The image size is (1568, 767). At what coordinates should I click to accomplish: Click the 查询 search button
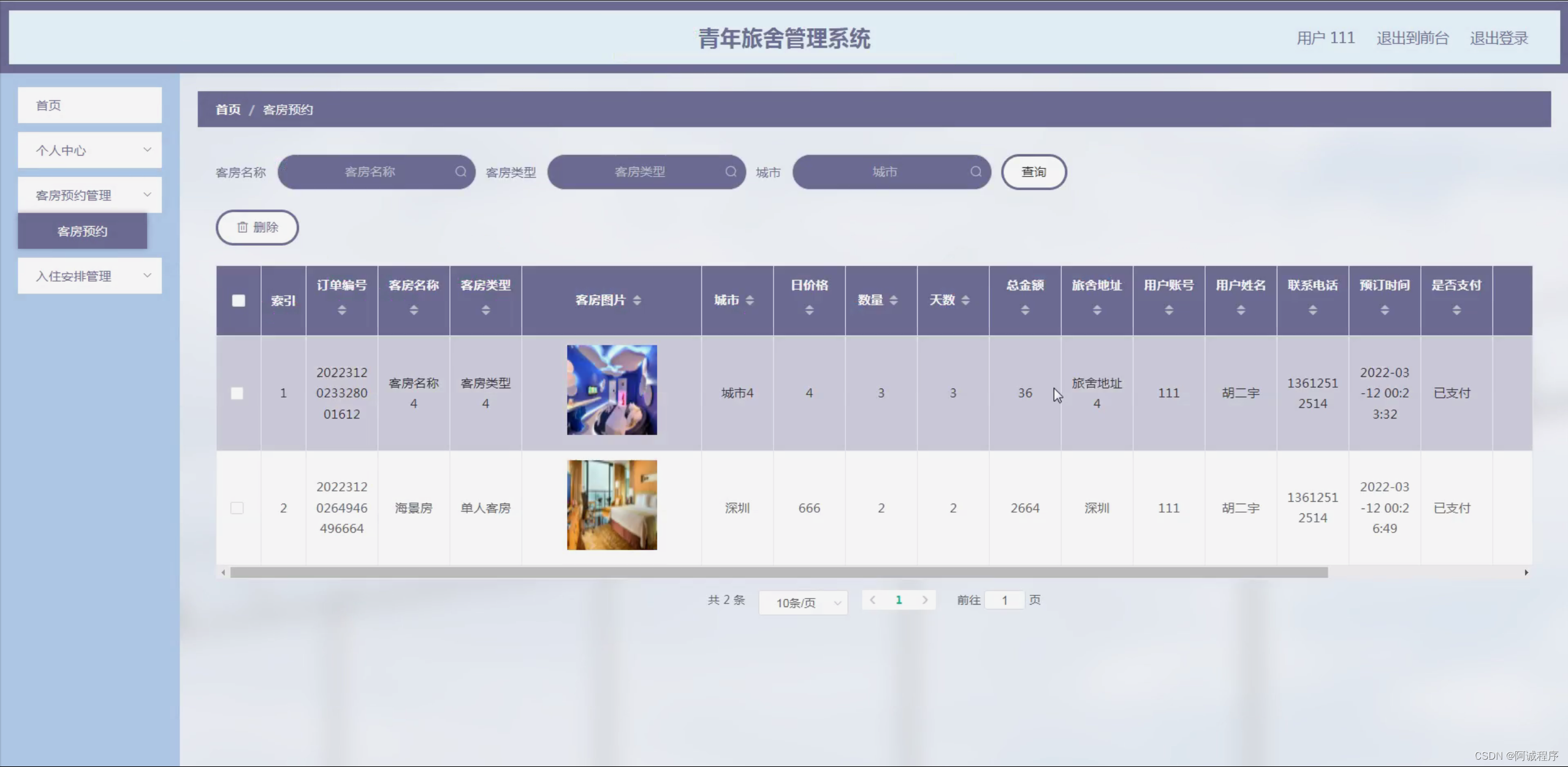coord(1033,172)
